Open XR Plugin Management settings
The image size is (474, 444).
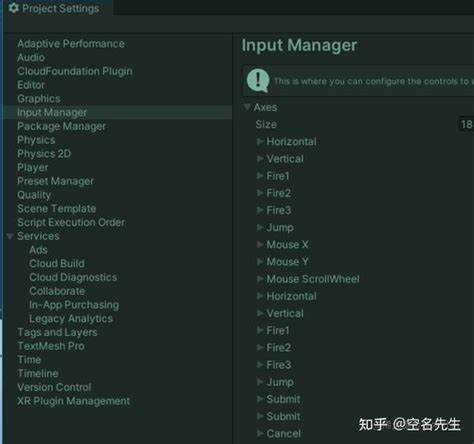coord(74,401)
